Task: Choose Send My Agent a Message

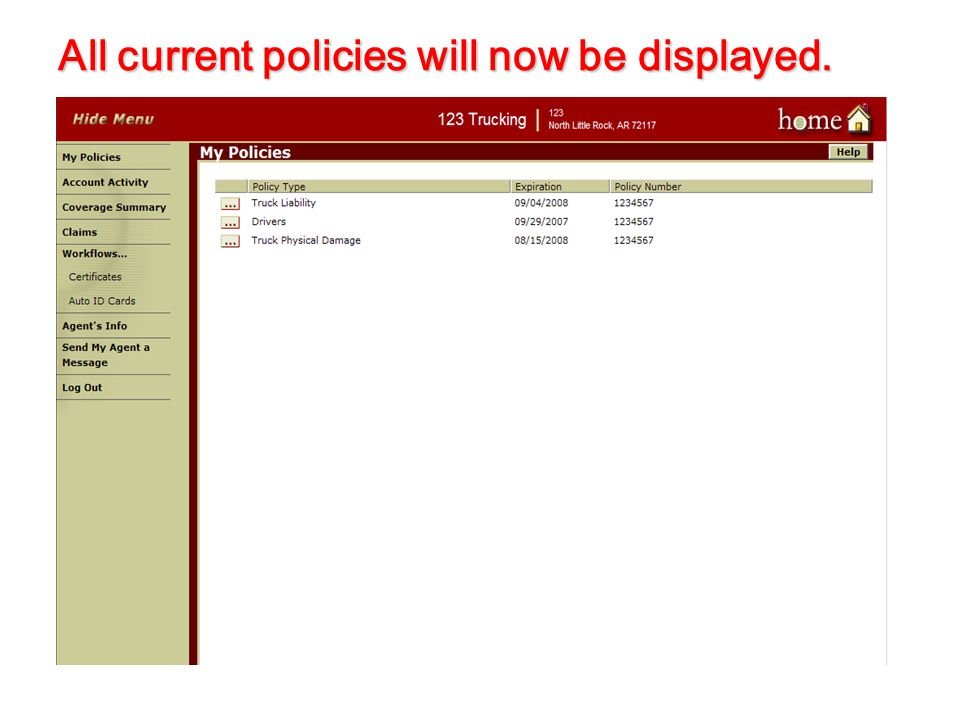Action: 106,355
